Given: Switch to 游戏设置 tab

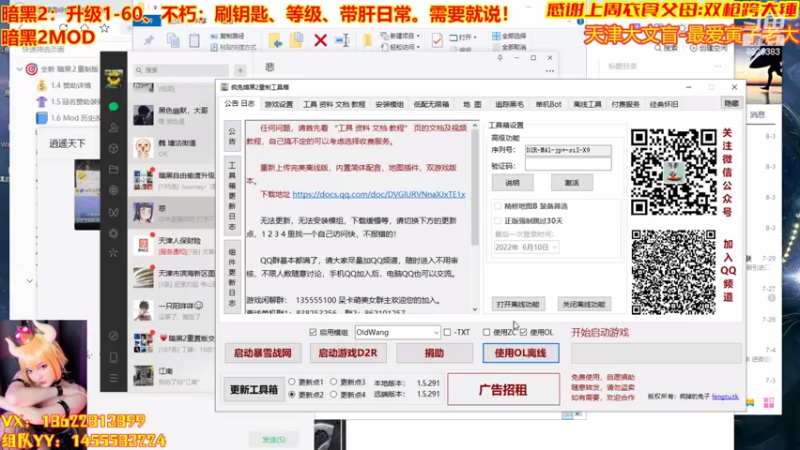Looking at the screenshot, I should click(279, 105).
